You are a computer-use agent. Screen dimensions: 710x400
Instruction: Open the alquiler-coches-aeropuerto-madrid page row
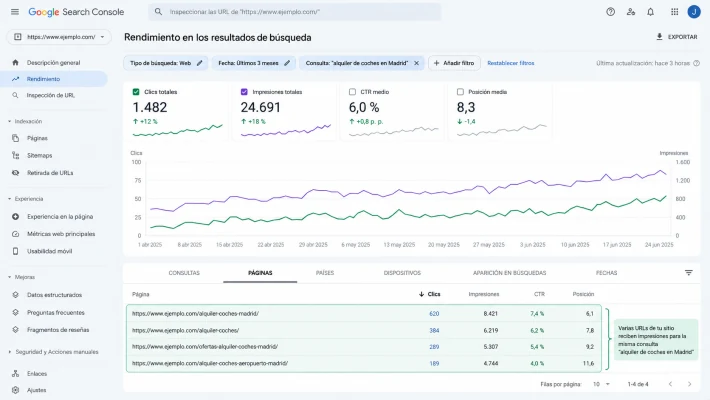point(364,363)
